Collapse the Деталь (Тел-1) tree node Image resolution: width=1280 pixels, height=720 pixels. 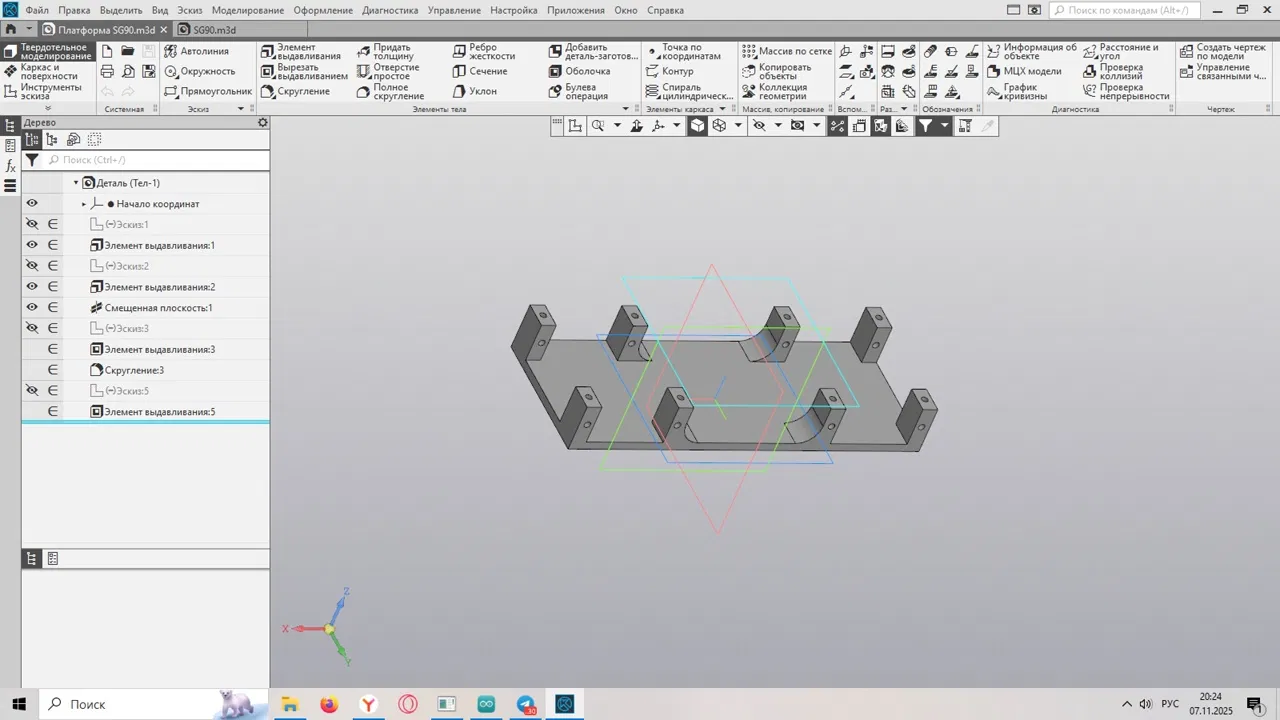click(x=76, y=183)
